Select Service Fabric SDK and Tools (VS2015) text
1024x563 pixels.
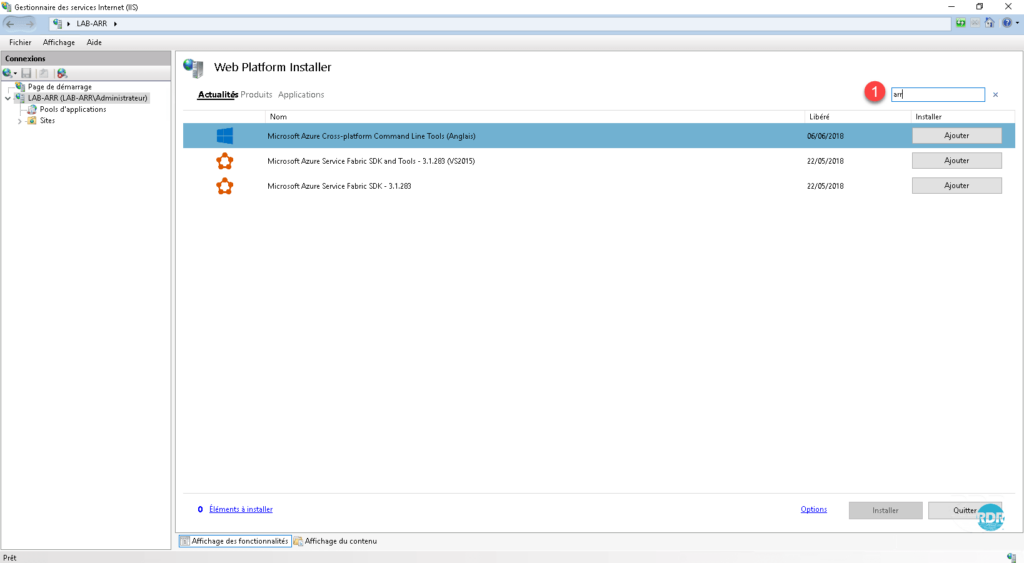(371, 161)
